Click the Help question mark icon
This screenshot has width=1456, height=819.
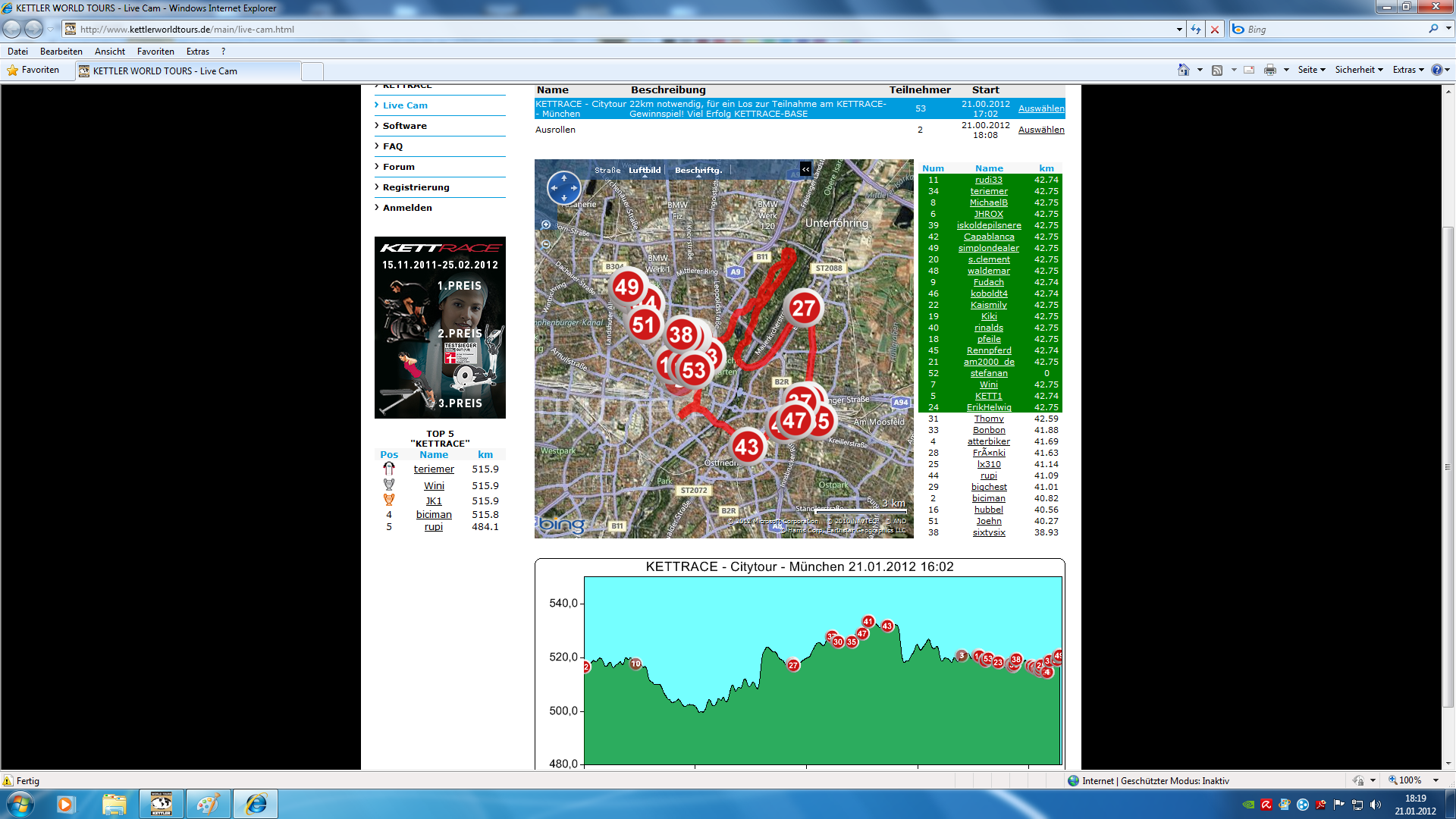point(1436,70)
